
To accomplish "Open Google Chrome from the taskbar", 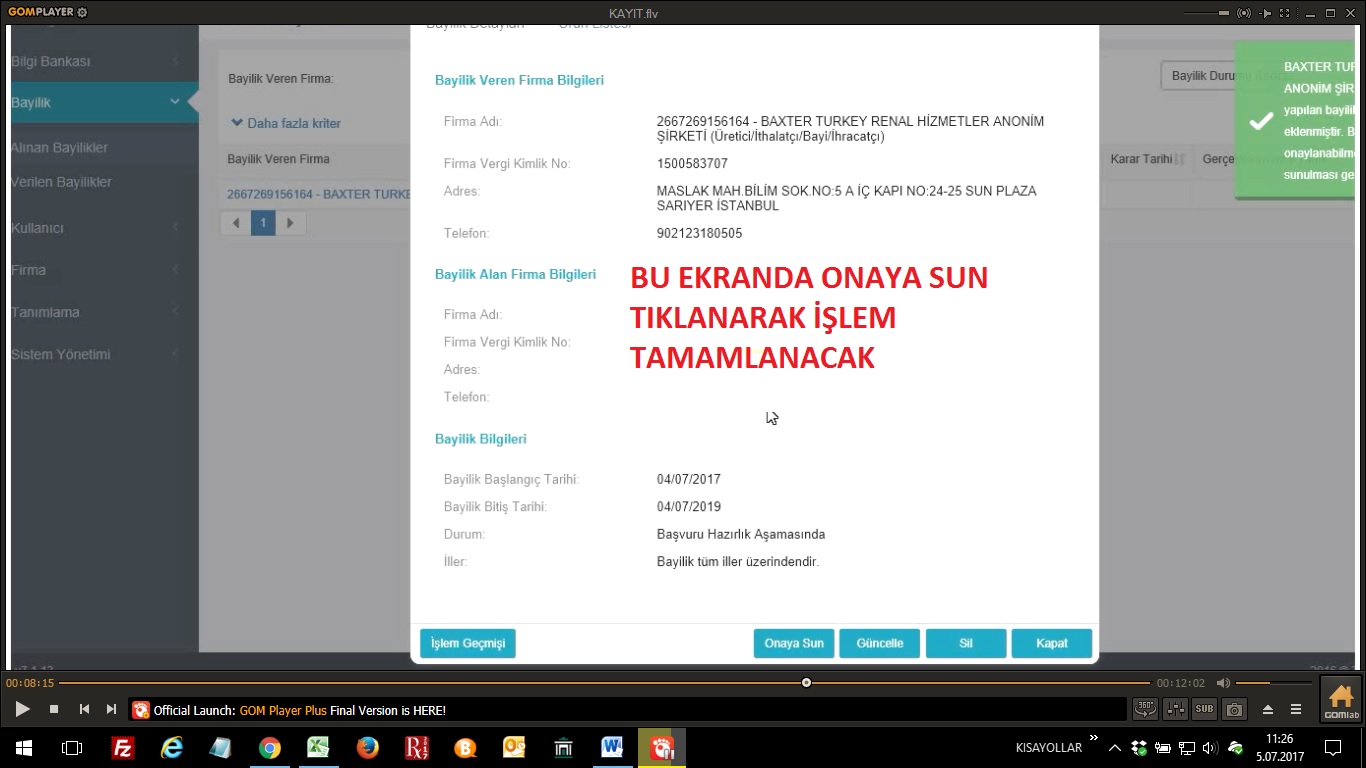I will tap(269, 747).
